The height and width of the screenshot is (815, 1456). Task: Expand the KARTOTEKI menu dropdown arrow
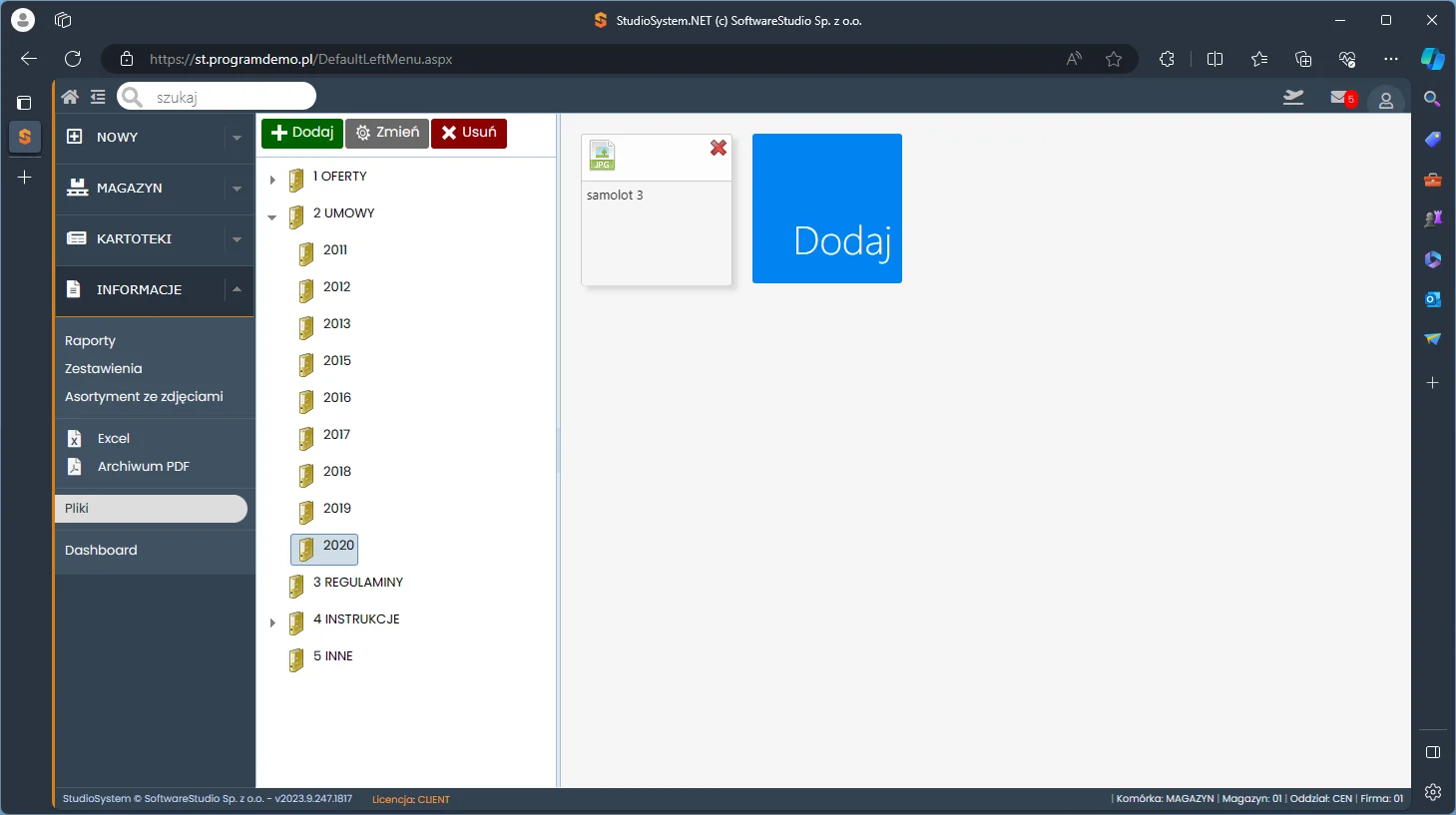[x=237, y=239]
